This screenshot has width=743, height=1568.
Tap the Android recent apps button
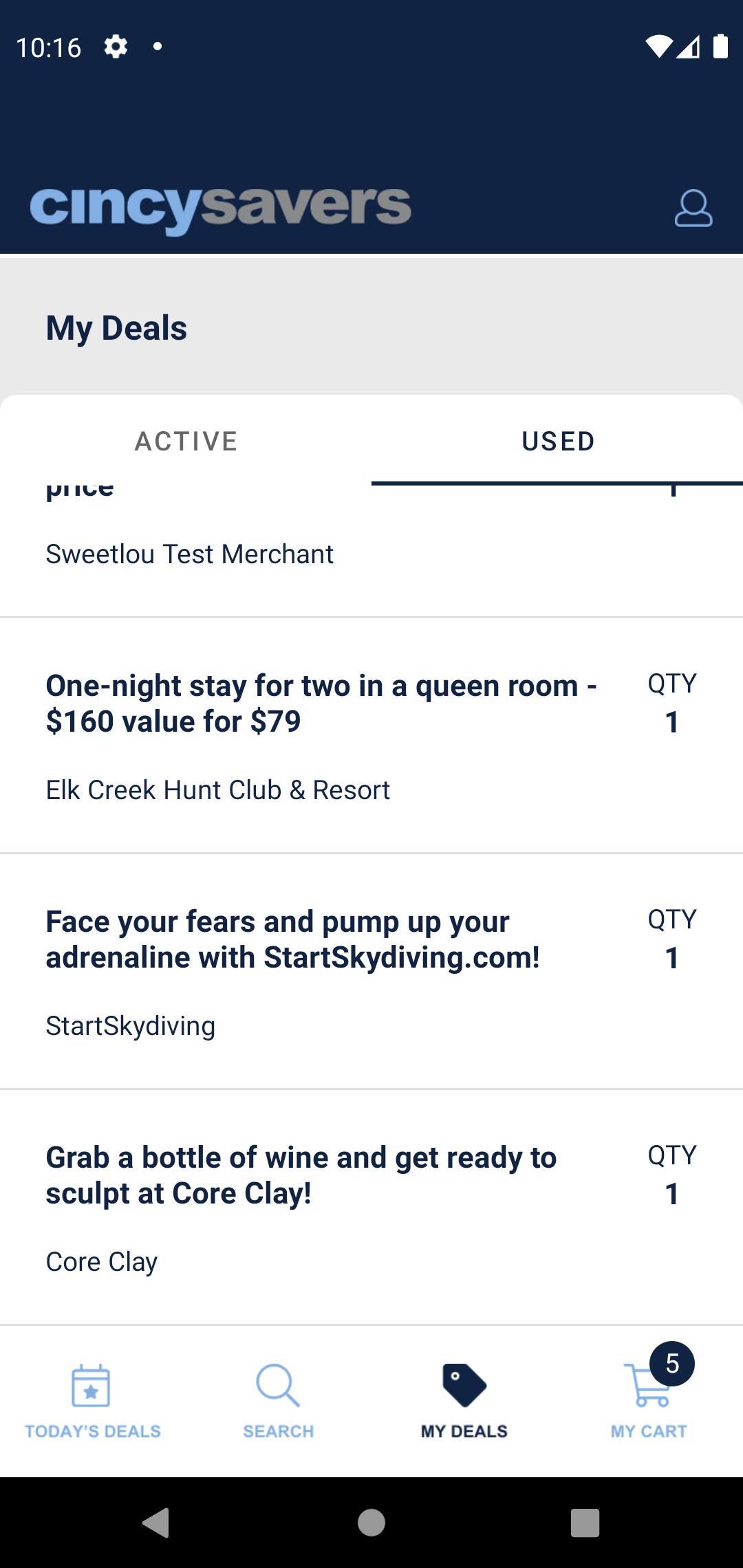[585, 1522]
